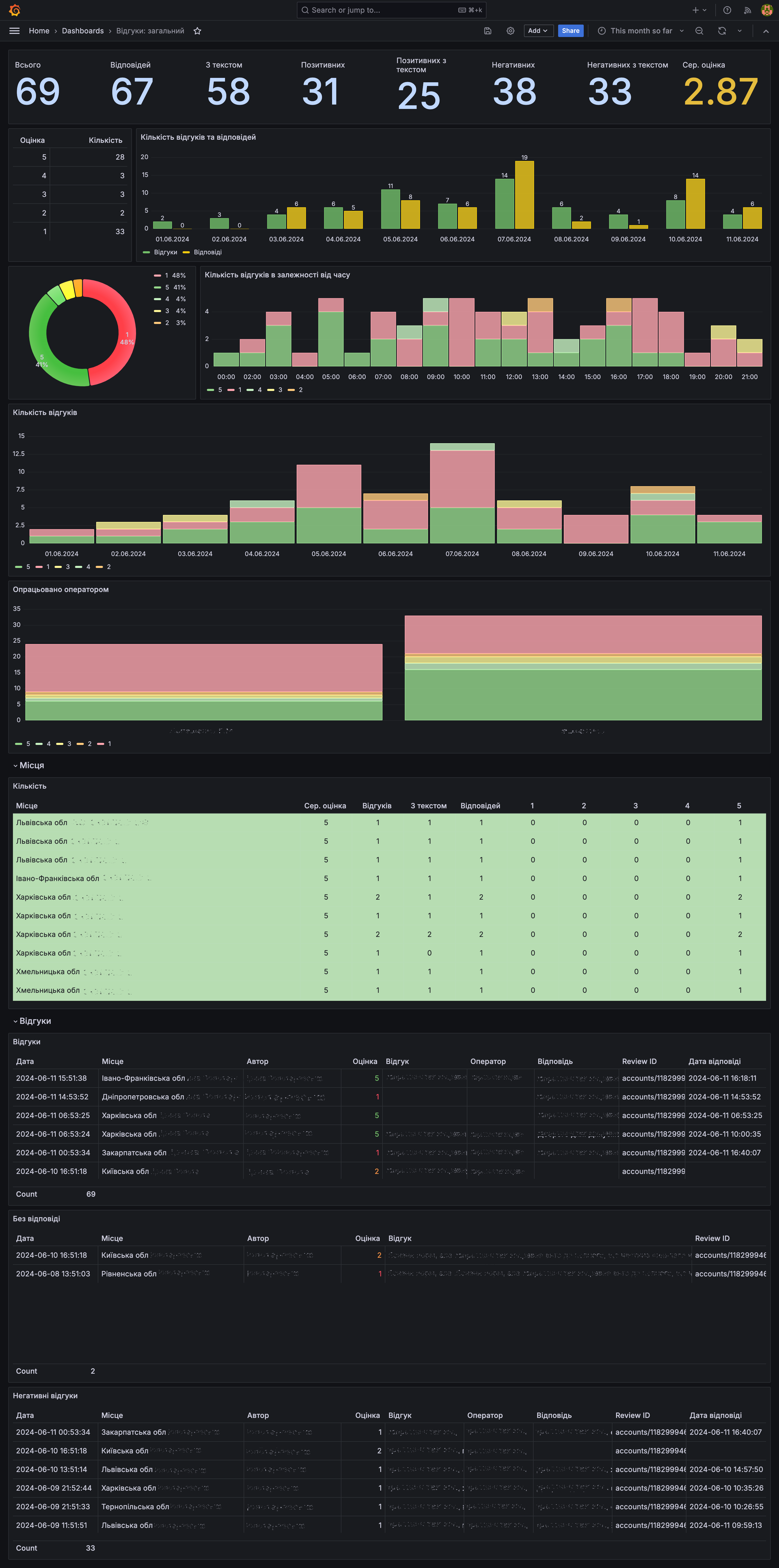Zoom out the time range
The width and height of the screenshot is (779, 1568).
click(x=699, y=31)
